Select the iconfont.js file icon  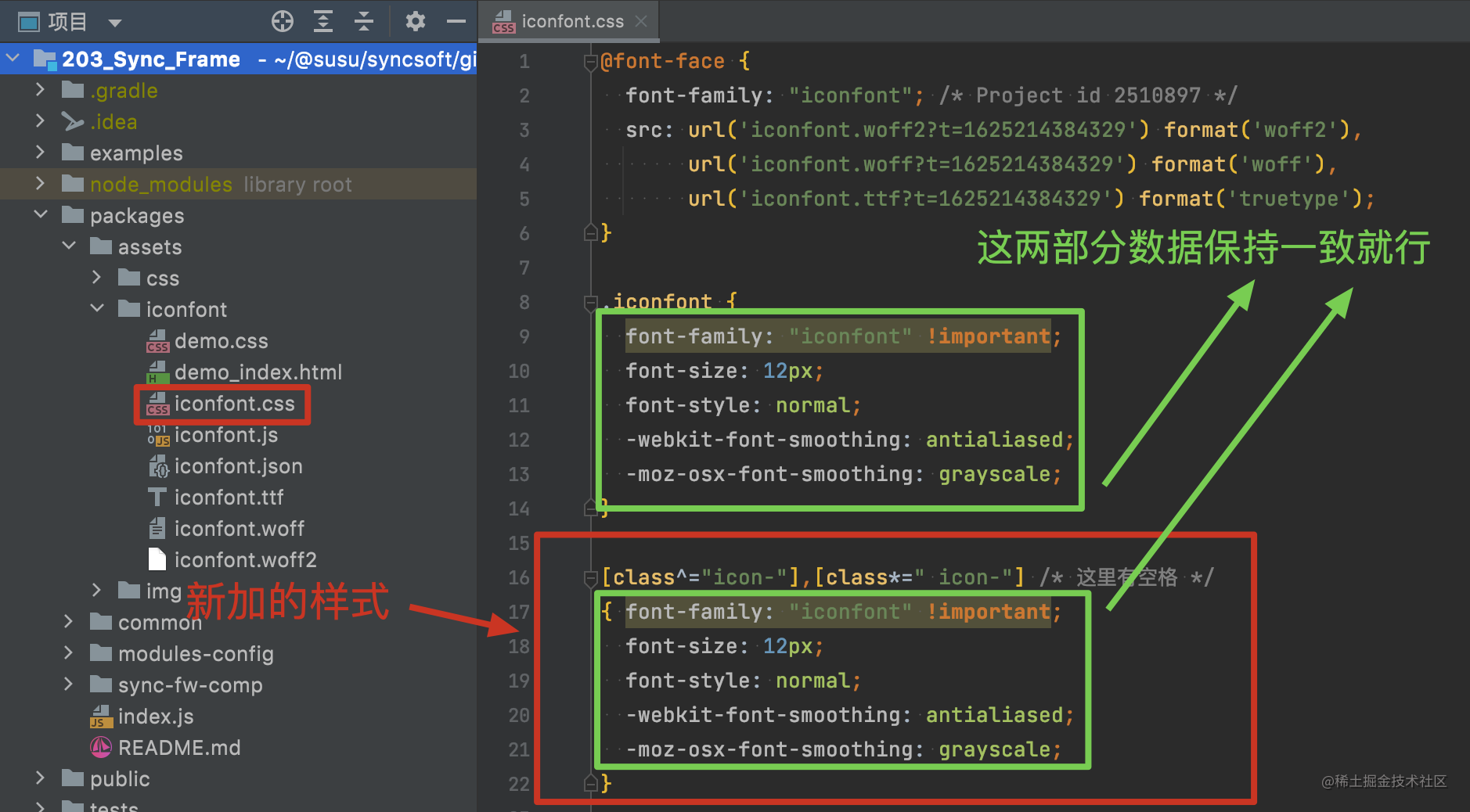pos(157,435)
